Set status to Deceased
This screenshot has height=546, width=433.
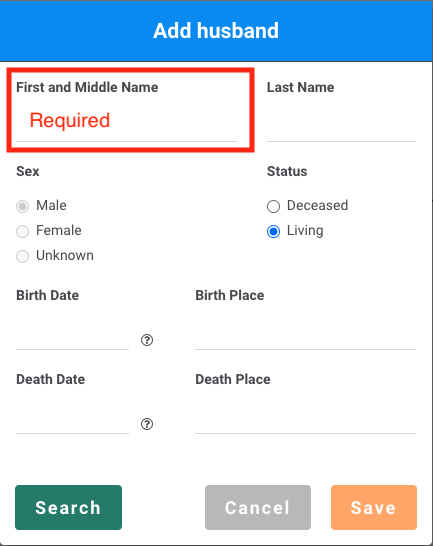(273, 206)
